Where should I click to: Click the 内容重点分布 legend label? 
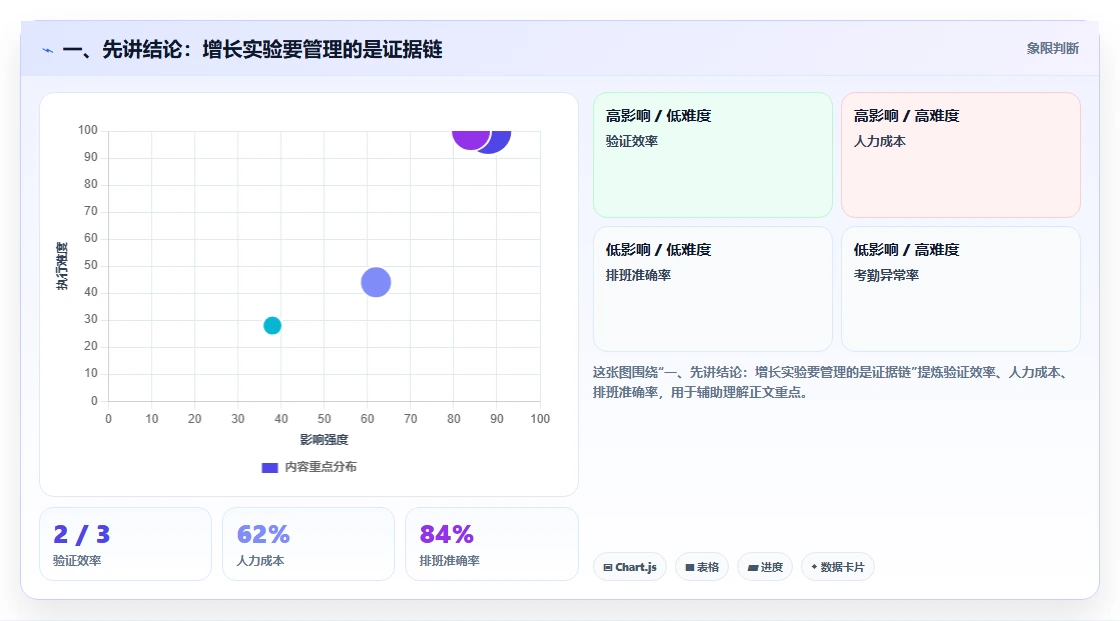(x=320, y=467)
